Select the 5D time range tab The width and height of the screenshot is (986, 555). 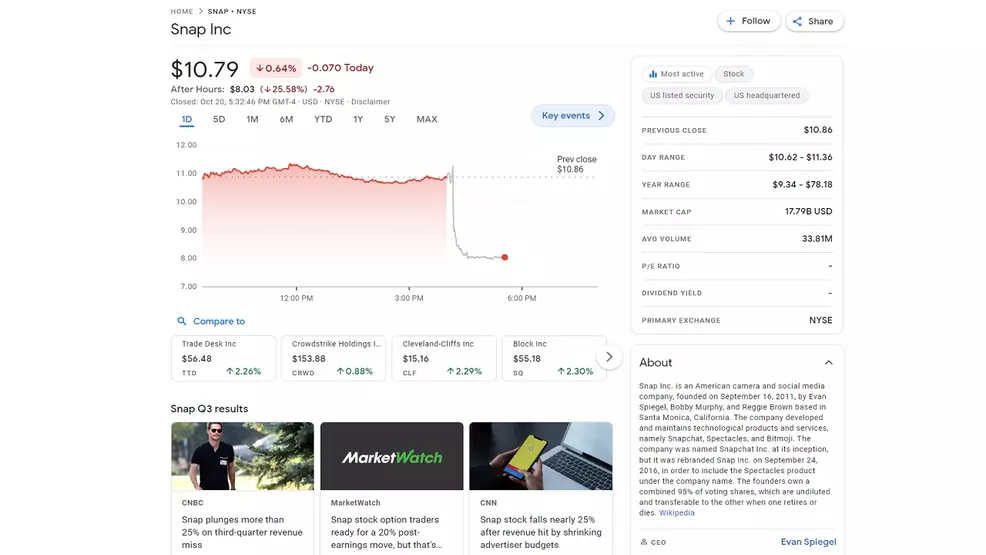219,120
